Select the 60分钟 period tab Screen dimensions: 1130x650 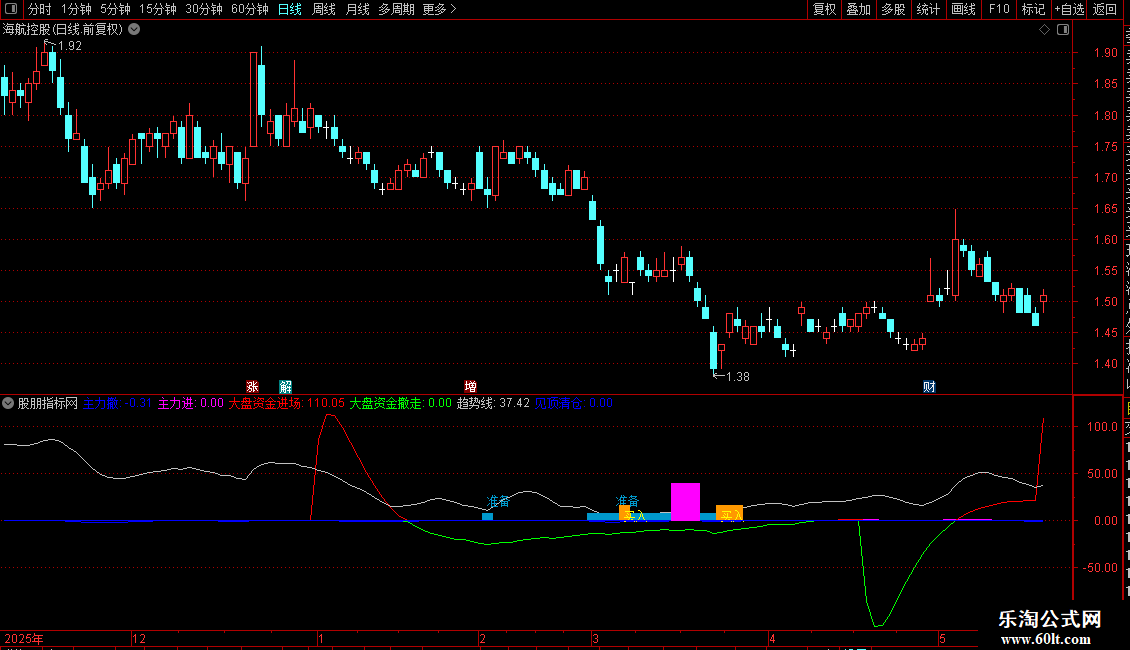[x=249, y=9]
